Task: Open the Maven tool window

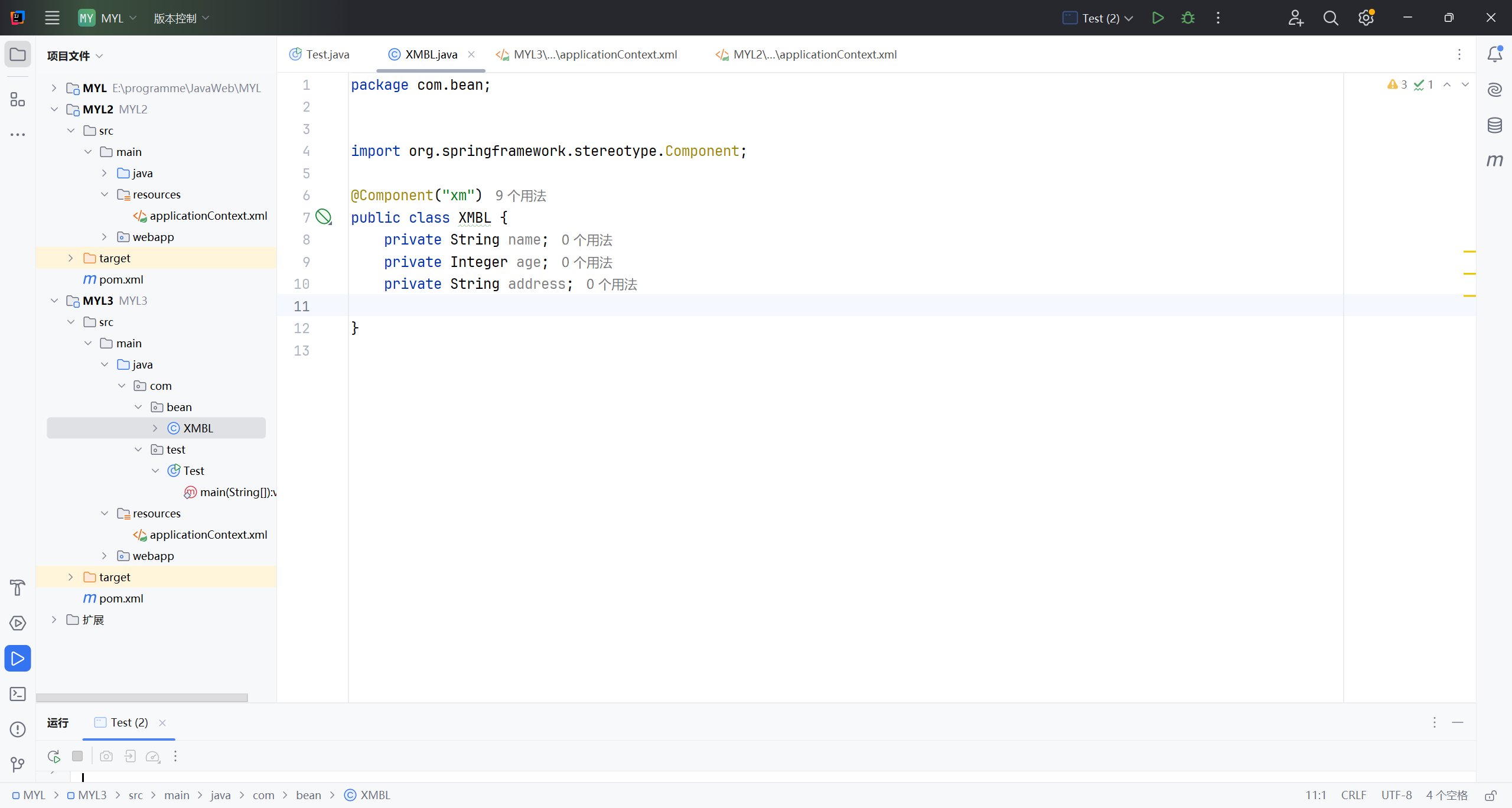Action: pyautogui.click(x=1494, y=160)
